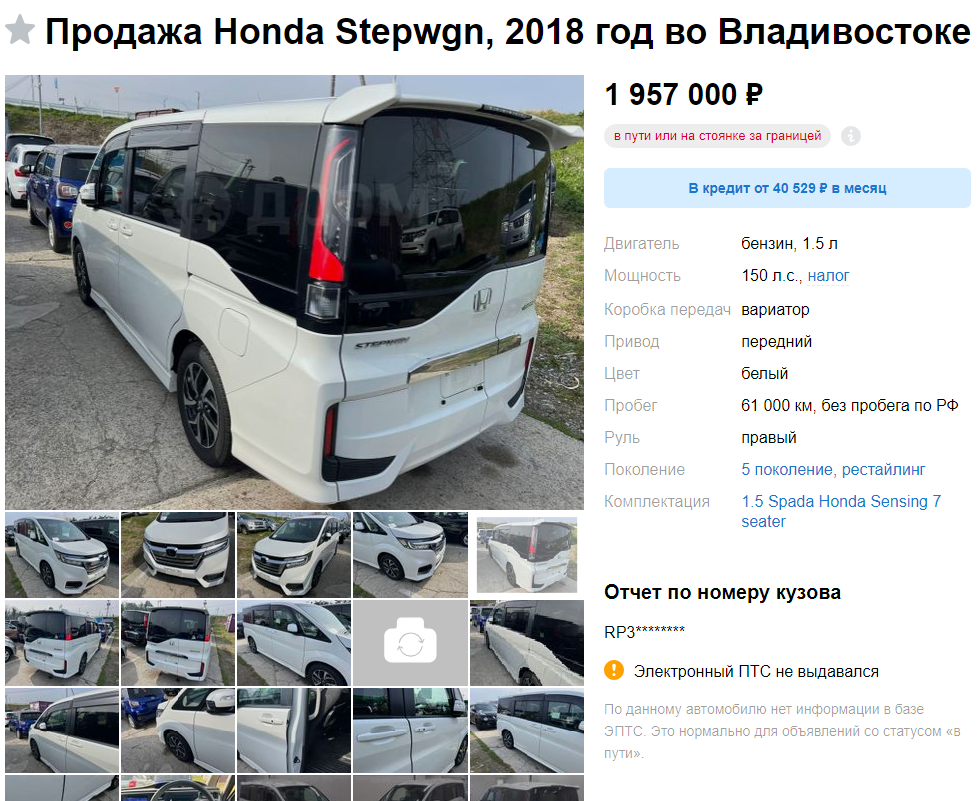Click the masked body number RP3********

pos(644,632)
